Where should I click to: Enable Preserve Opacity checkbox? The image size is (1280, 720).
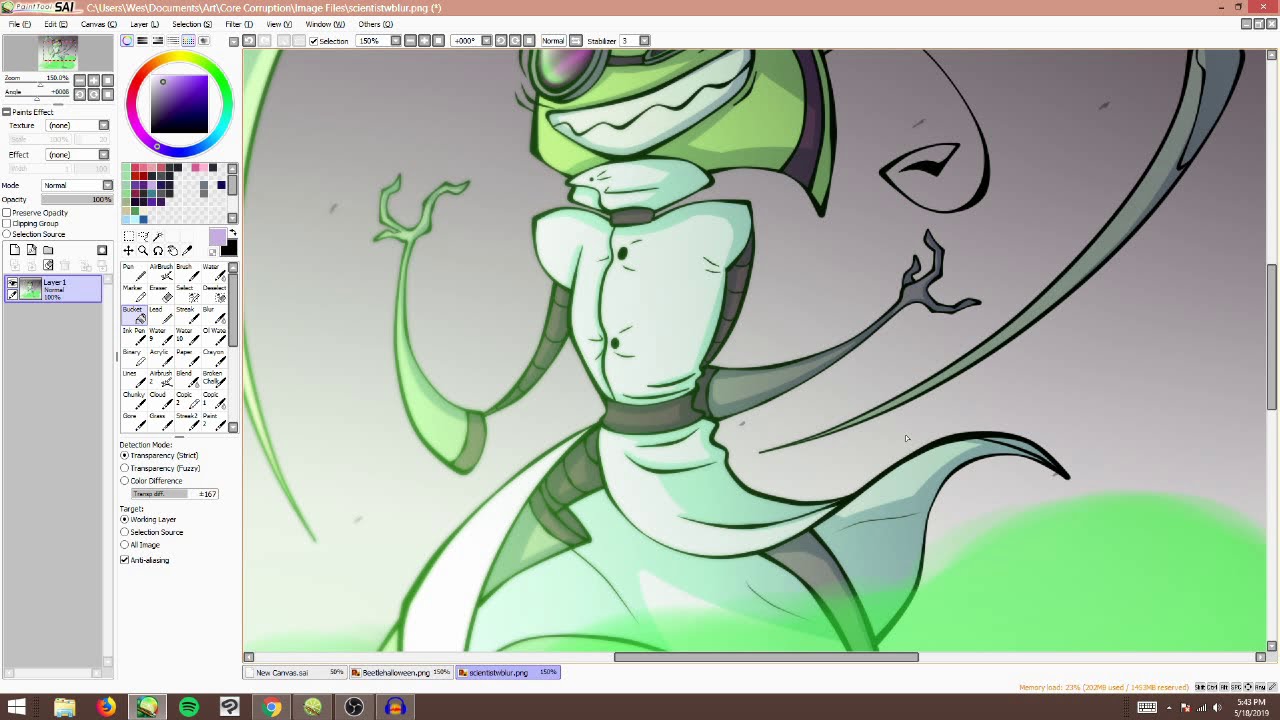coord(7,213)
